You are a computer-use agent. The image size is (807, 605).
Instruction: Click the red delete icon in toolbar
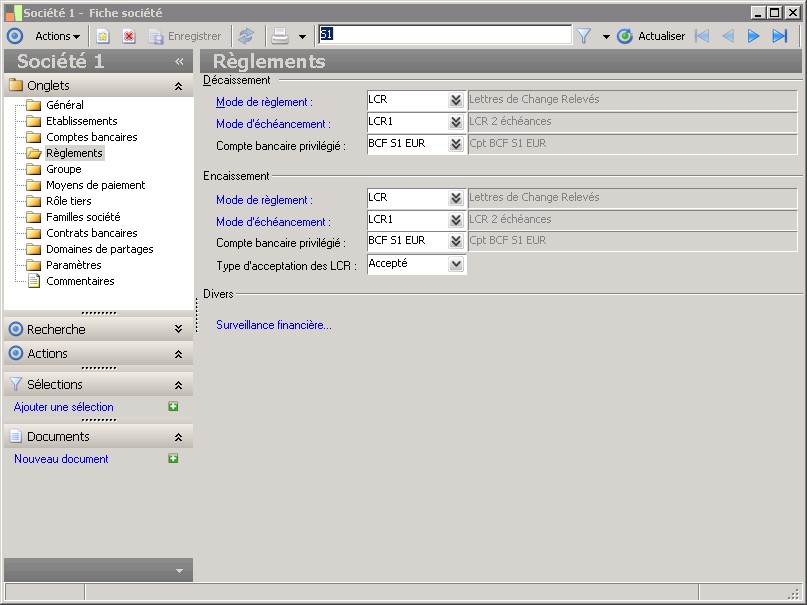[129, 36]
